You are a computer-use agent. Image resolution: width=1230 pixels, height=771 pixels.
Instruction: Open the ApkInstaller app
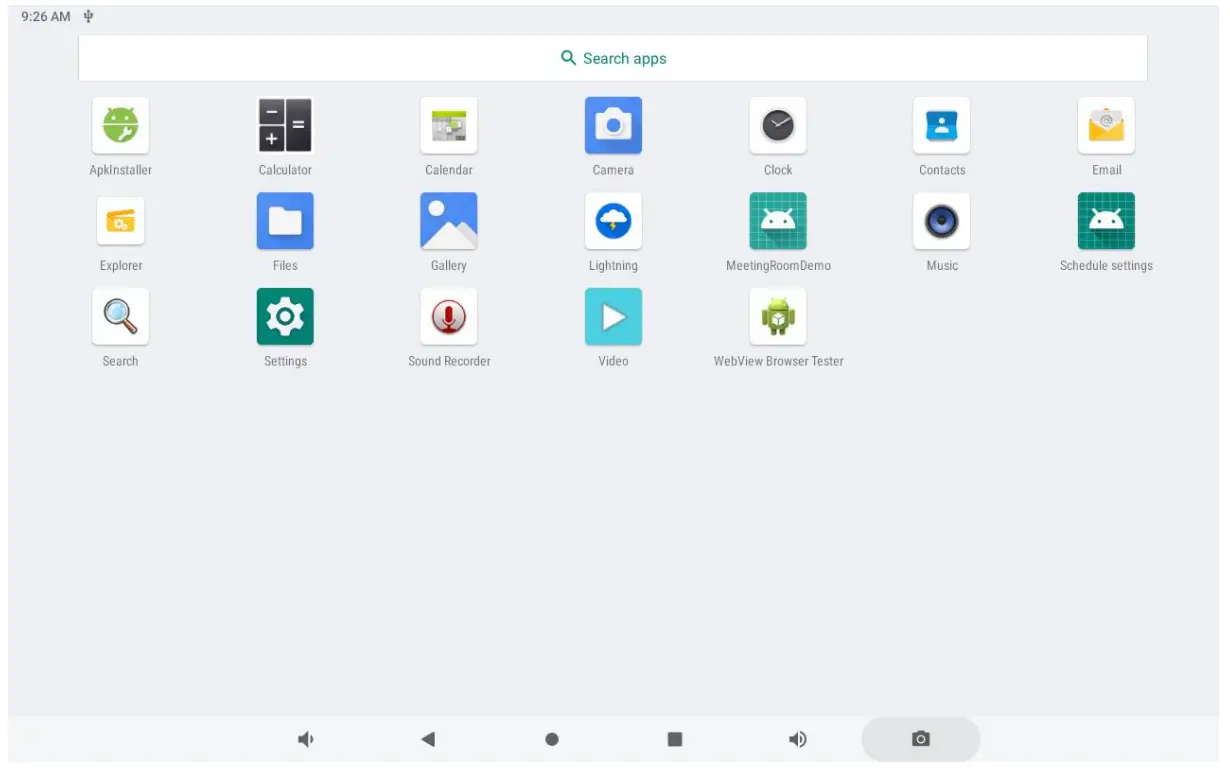click(120, 126)
